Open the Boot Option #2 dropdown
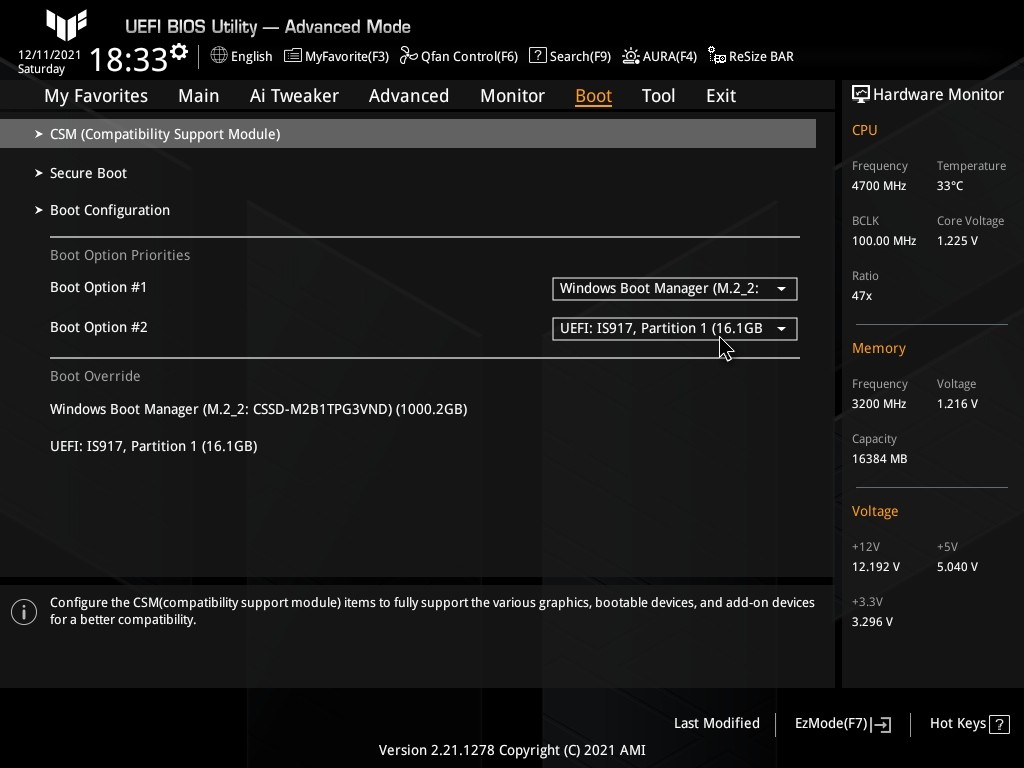Screen dimensions: 1024x768 674,328
